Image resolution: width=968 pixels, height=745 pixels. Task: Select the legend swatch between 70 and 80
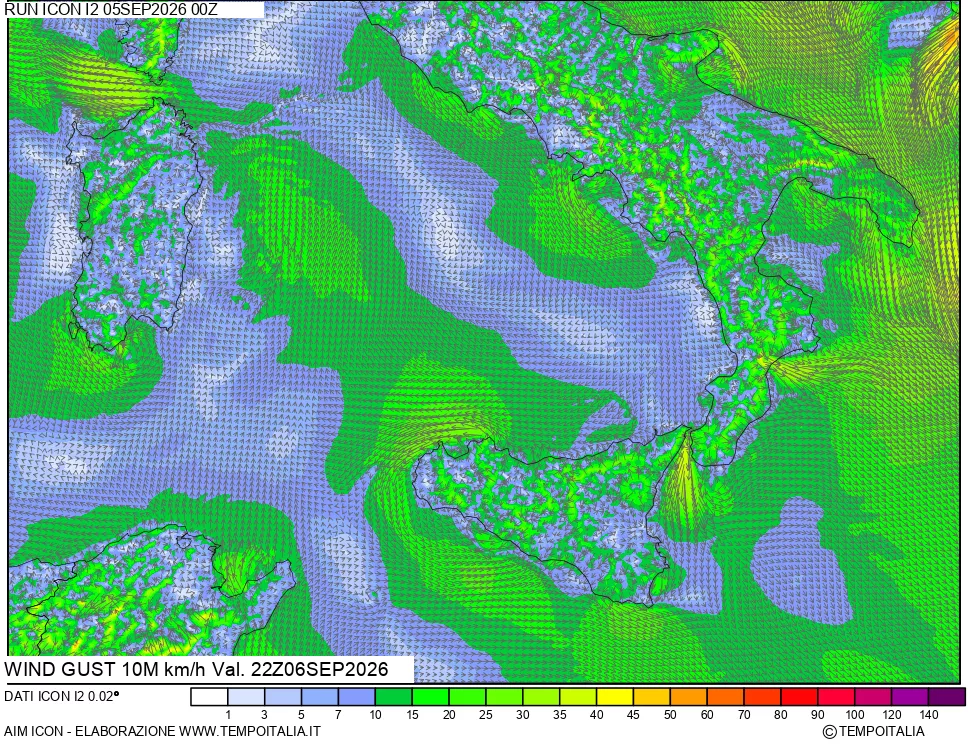coord(762,697)
